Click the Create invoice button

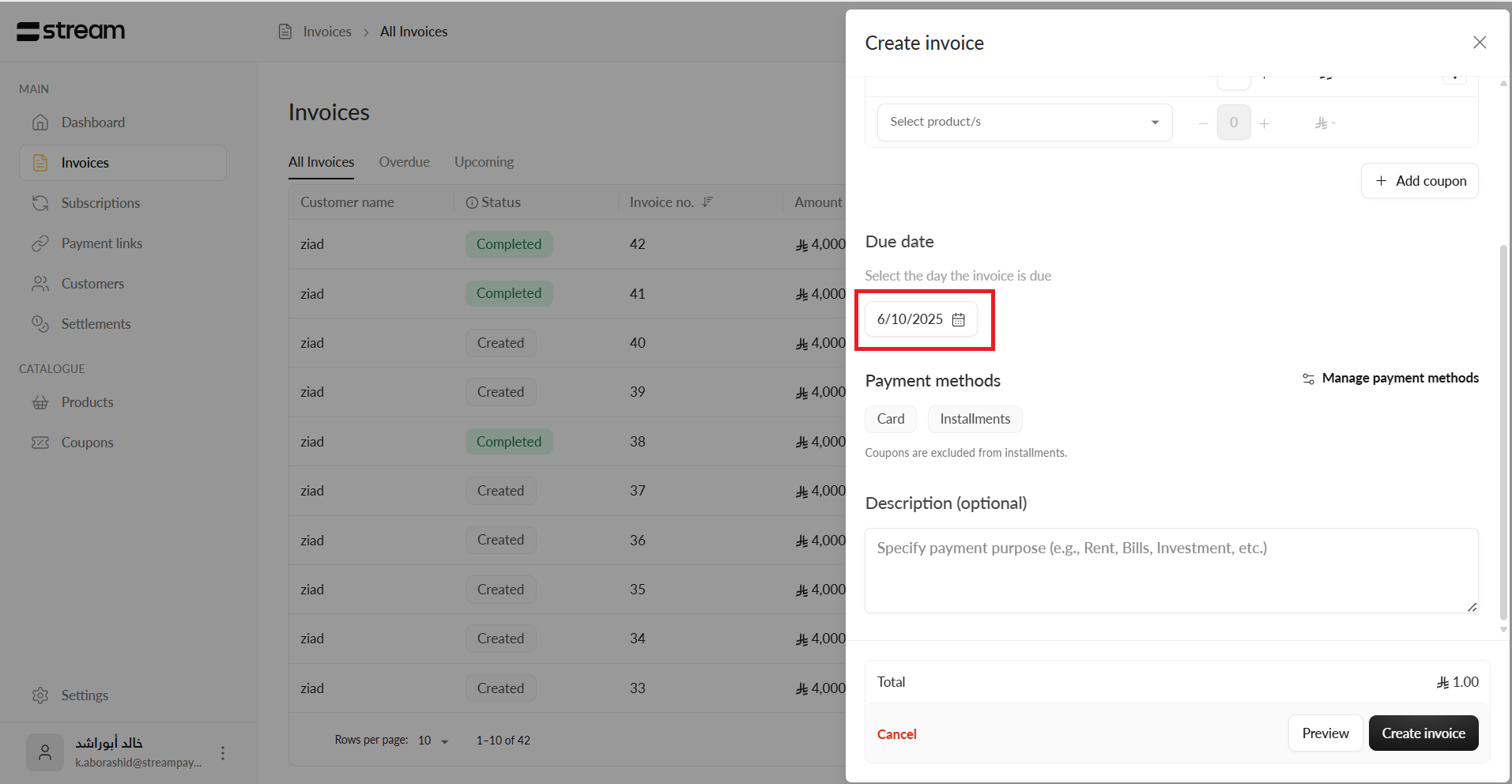coord(1423,733)
